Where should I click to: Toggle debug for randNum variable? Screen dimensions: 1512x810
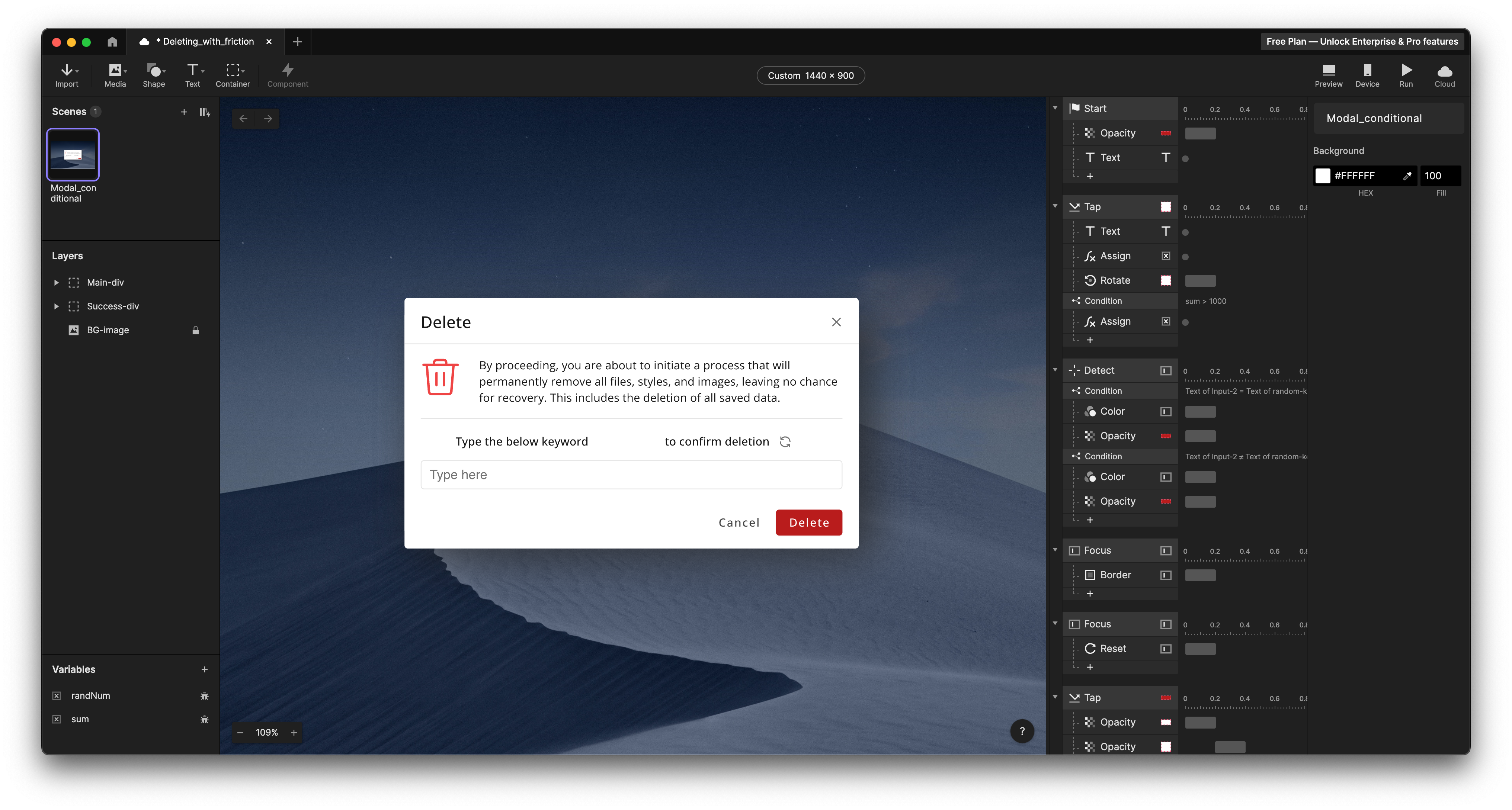204,696
